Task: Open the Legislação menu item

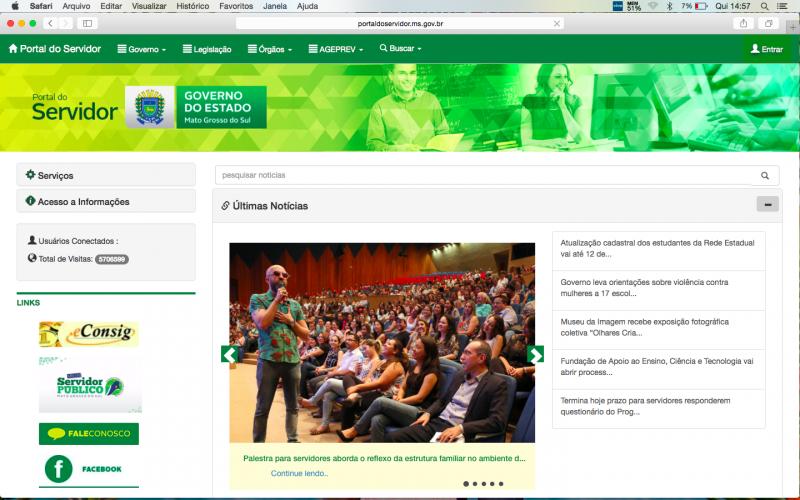Action: point(207,49)
